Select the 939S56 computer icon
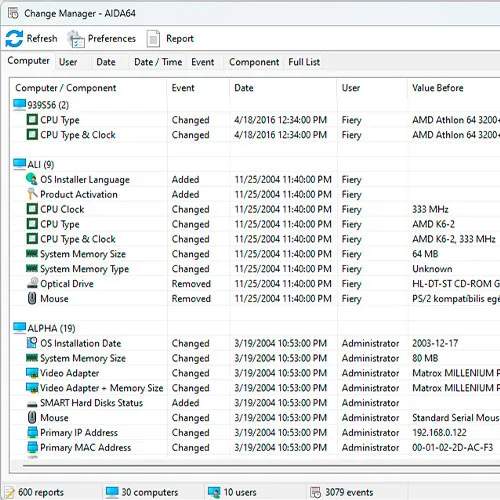This screenshot has height=500, width=500. click(19, 105)
